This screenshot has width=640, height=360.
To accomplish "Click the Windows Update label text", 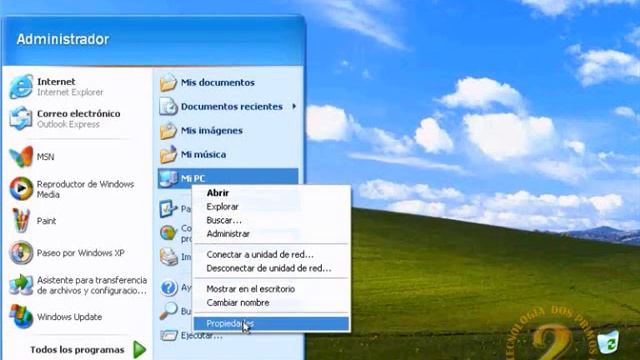I will tap(69, 317).
